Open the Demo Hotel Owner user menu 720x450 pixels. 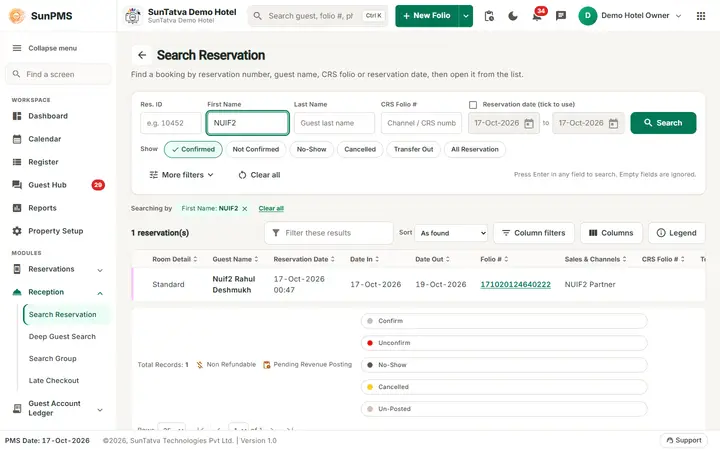(x=630, y=16)
